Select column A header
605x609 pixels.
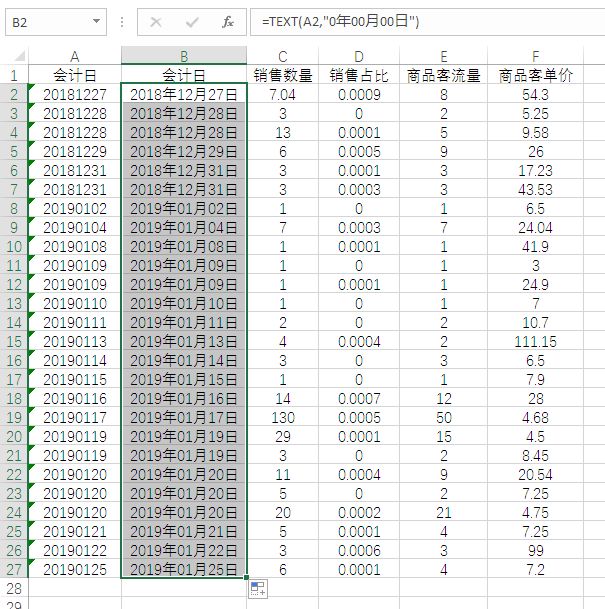pos(75,56)
